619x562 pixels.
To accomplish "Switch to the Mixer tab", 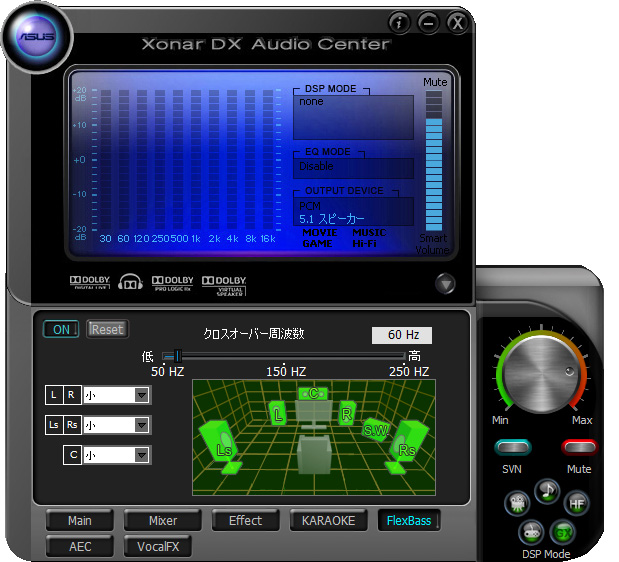I will click(x=163, y=520).
